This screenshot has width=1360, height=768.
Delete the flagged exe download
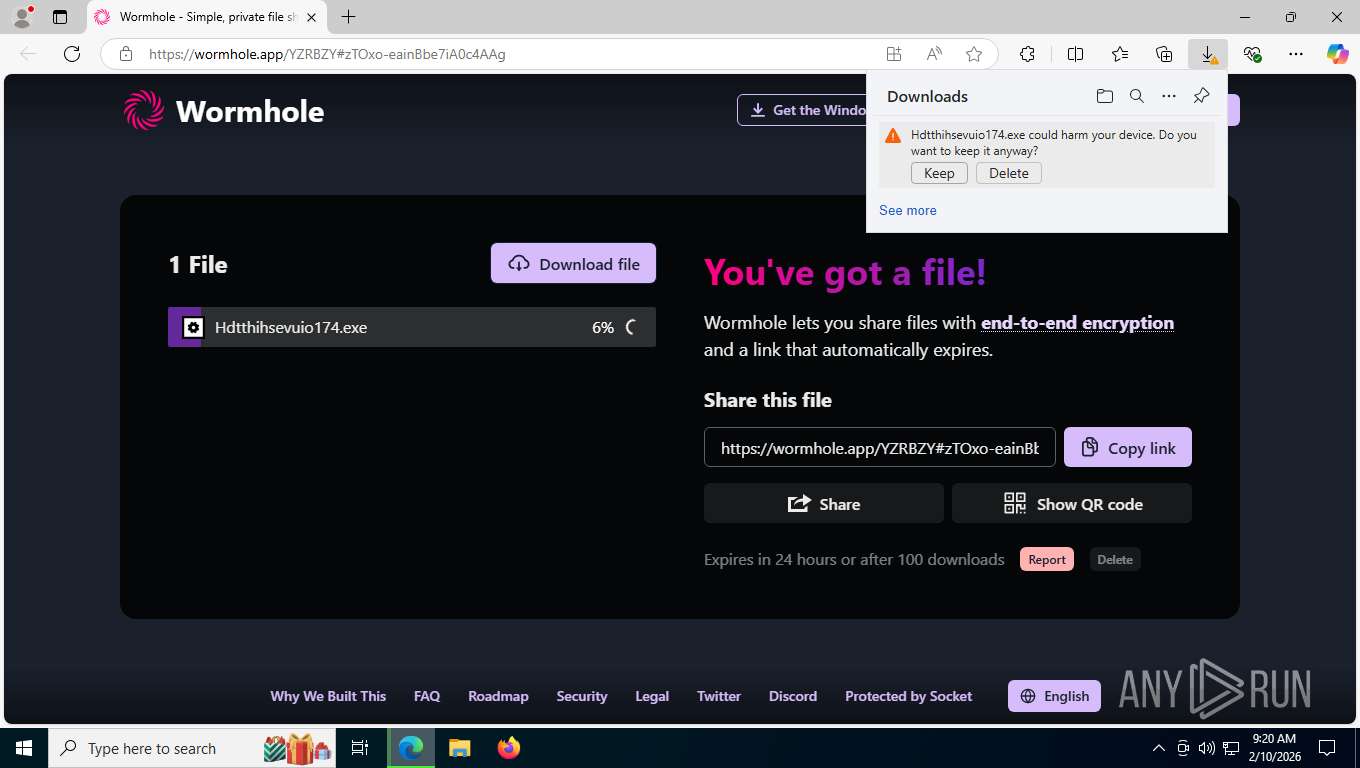(x=1009, y=173)
